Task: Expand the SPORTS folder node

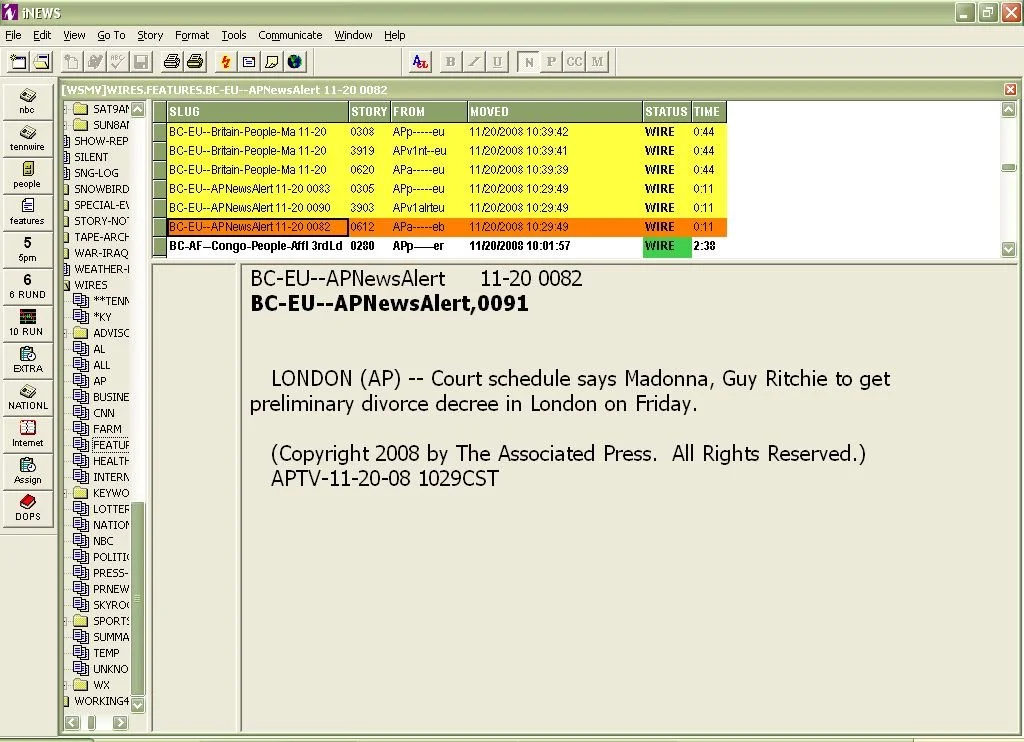Action: [66, 621]
